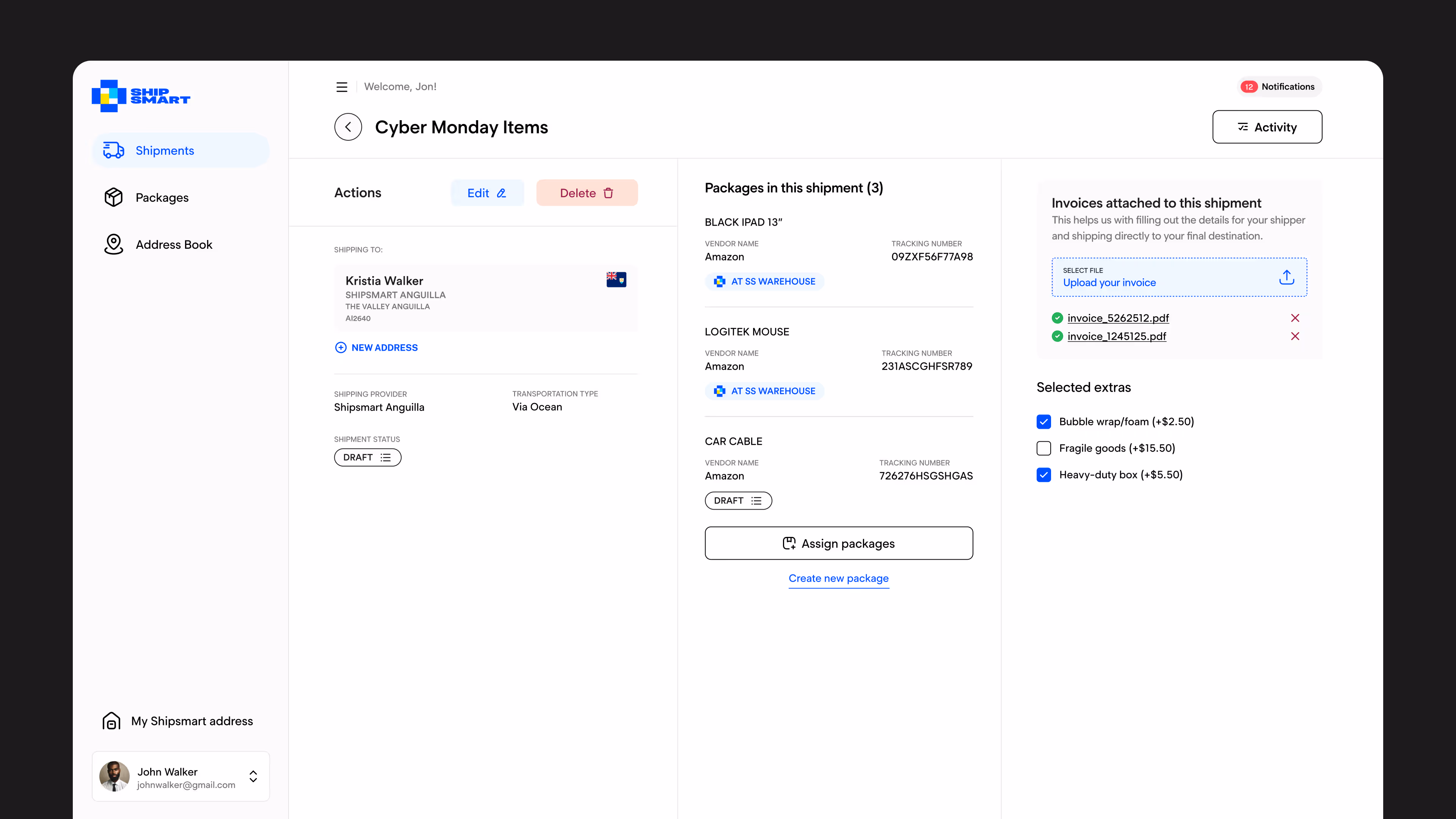Enable Fragile goods extra
Screen dimensions: 1456x819
tap(1043, 448)
